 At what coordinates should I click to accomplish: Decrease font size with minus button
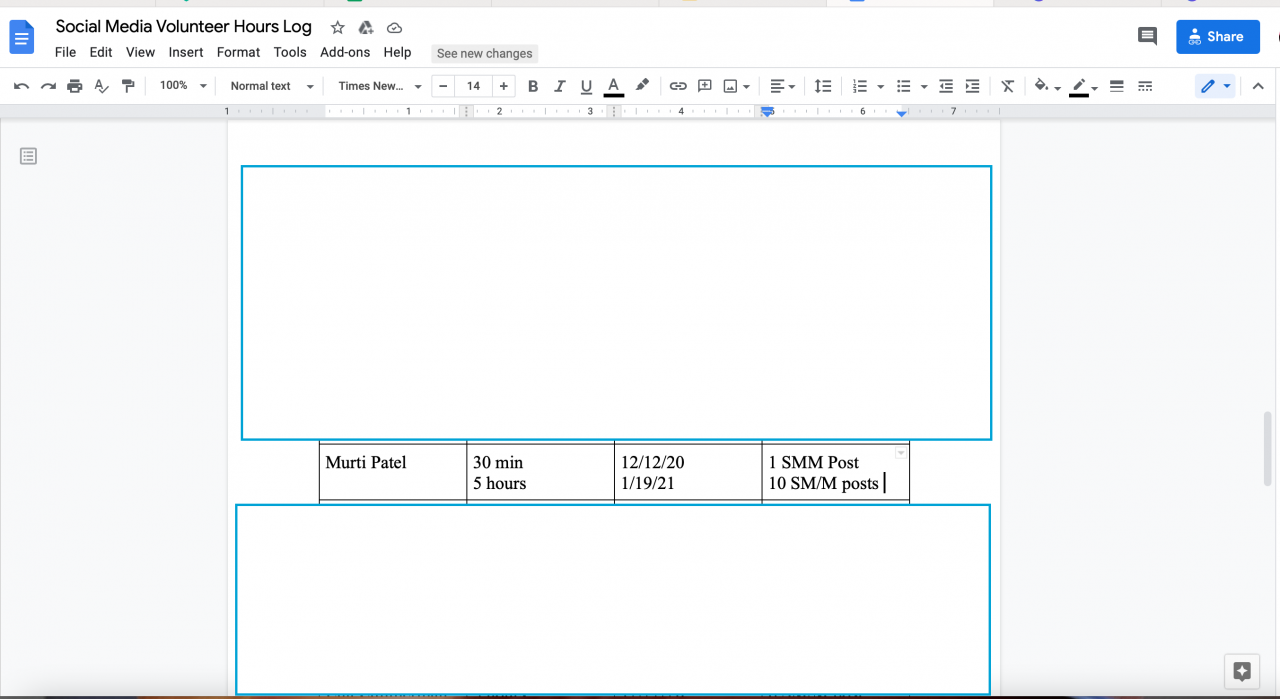pos(443,86)
